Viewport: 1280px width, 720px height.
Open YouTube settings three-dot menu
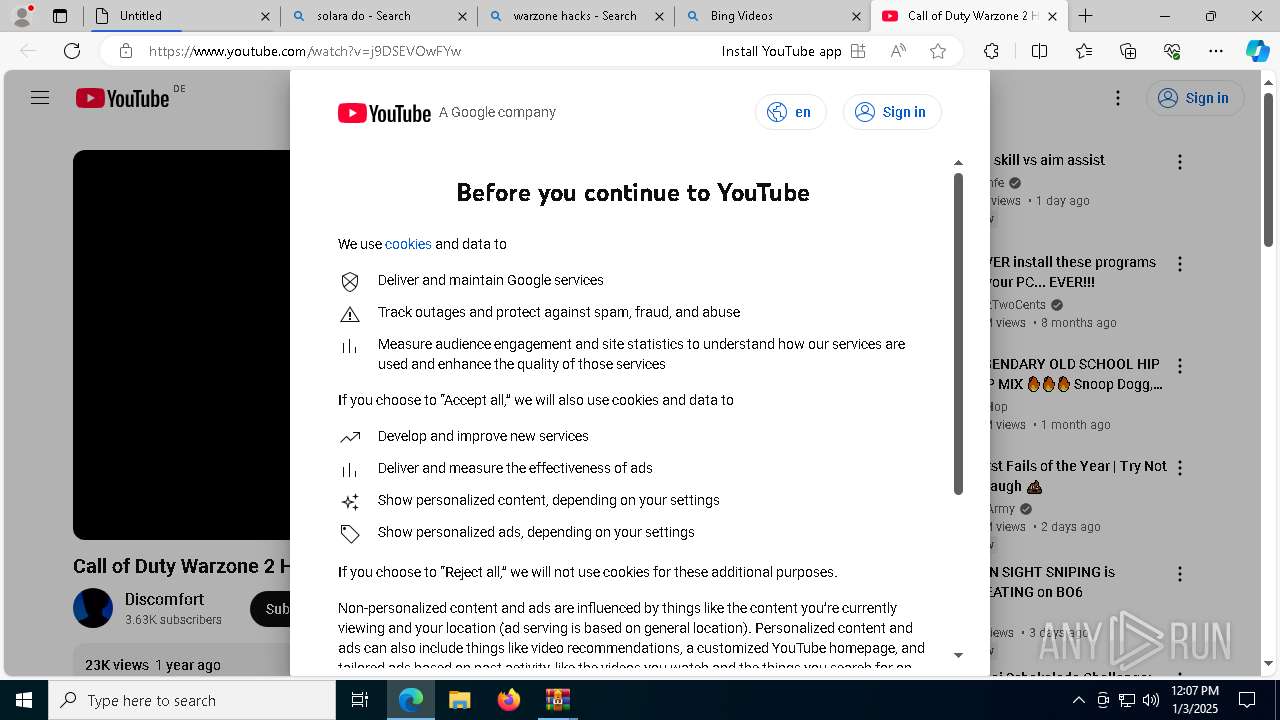pyautogui.click(x=1118, y=98)
